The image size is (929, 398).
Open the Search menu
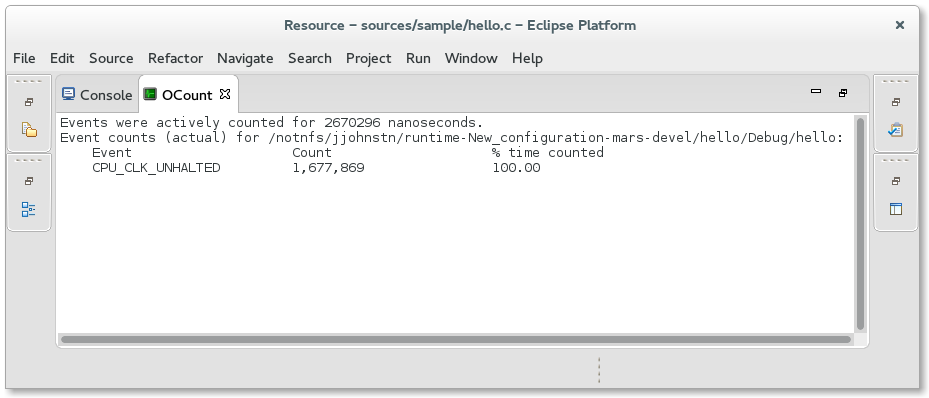click(x=310, y=58)
